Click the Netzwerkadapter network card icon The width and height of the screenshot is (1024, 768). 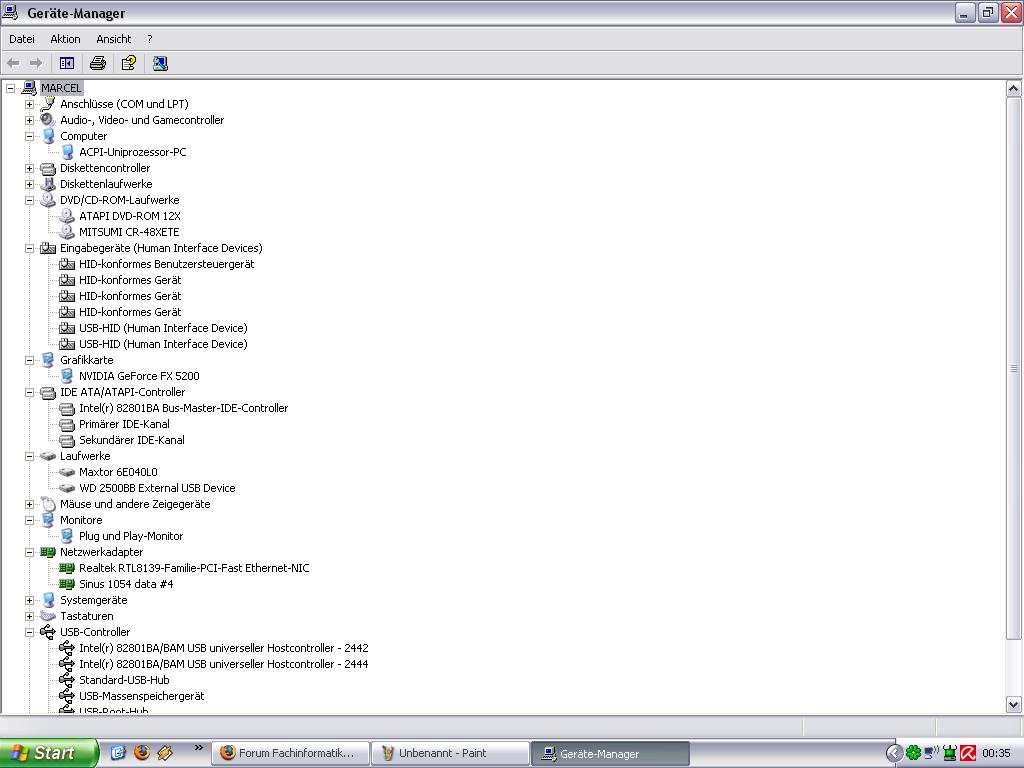(x=48, y=552)
